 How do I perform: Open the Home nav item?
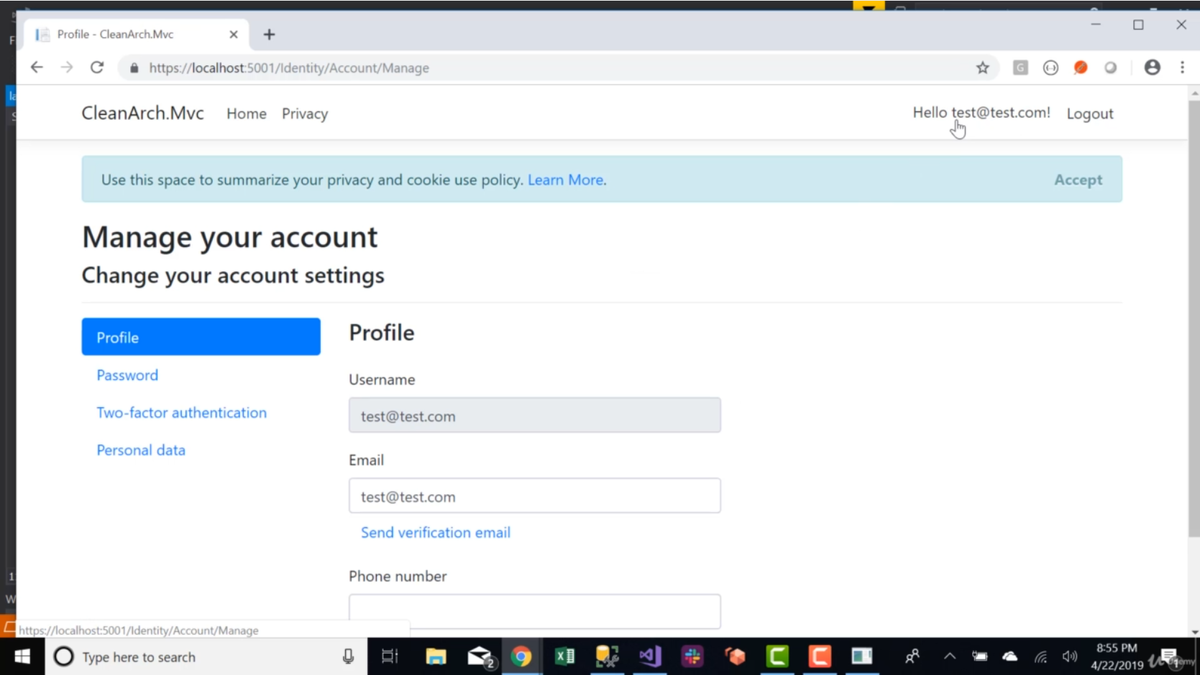(x=246, y=114)
